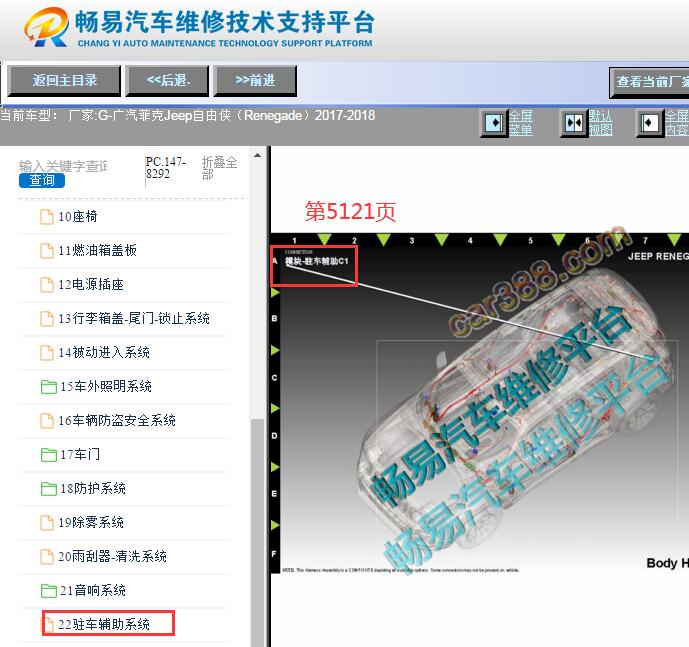This screenshot has height=647, width=689.
Task: Click the page icon beside 19除雾系统
Action: pos(47,522)
